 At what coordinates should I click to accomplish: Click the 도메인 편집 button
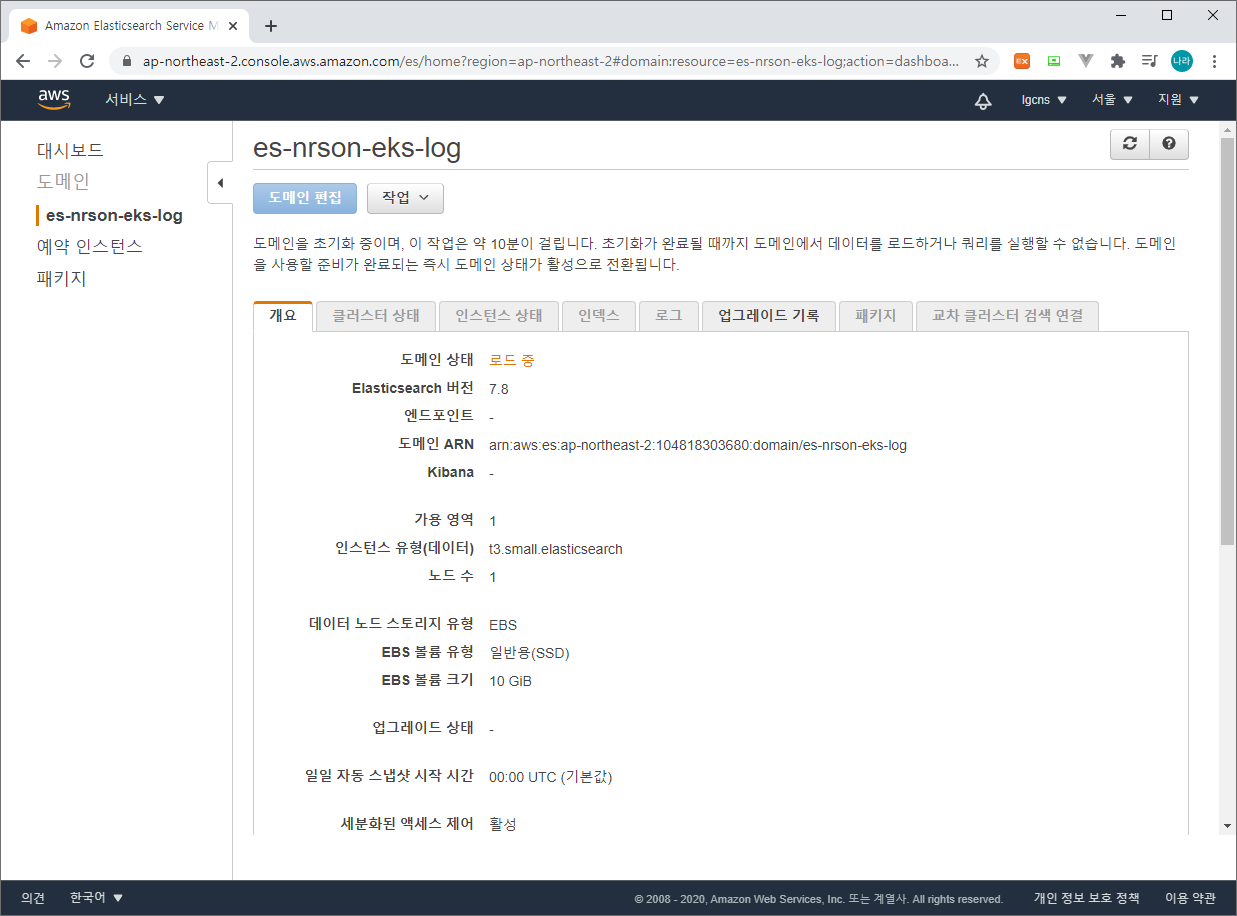coord(305,198)
